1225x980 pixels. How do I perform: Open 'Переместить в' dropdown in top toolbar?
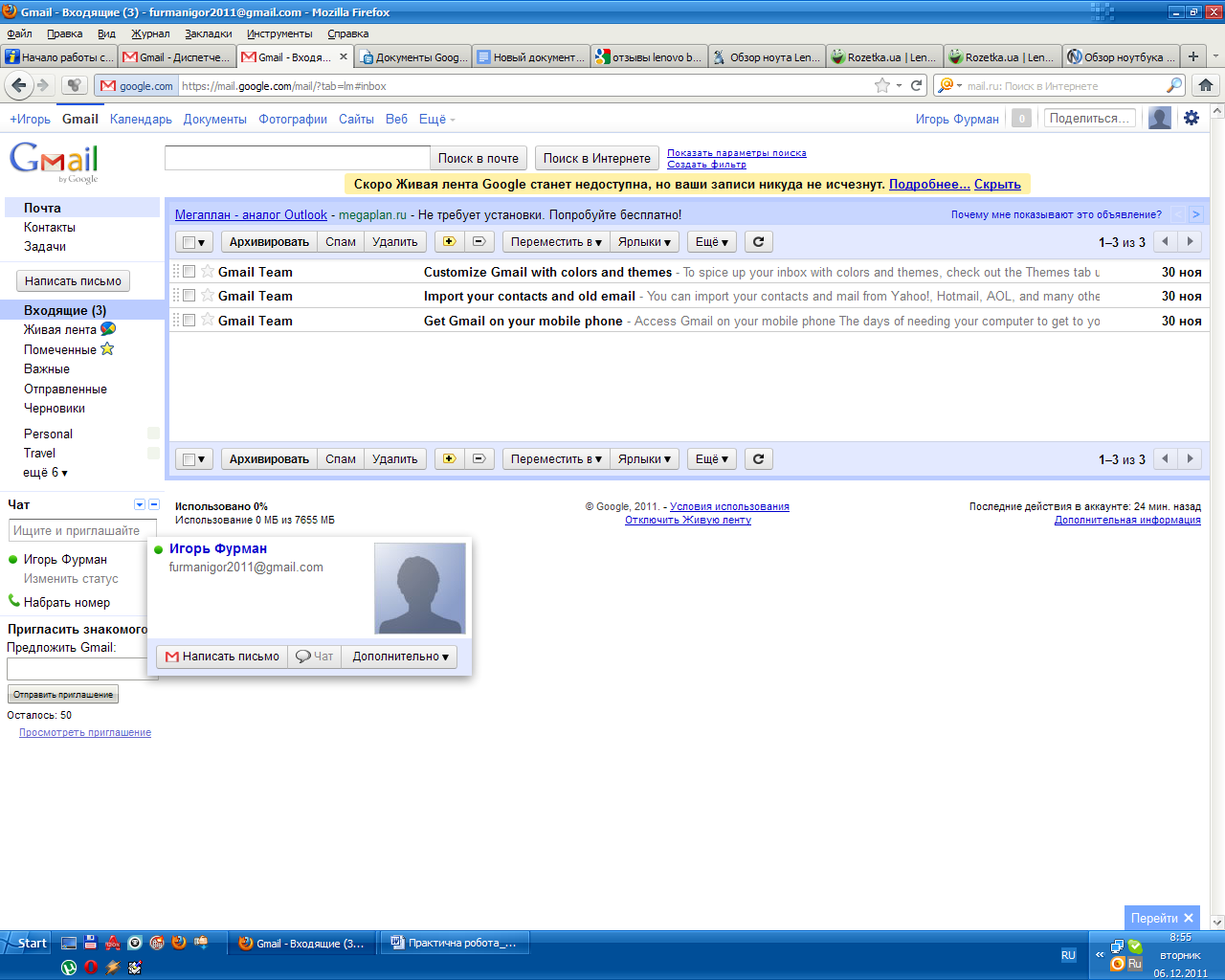pos(556,242)
